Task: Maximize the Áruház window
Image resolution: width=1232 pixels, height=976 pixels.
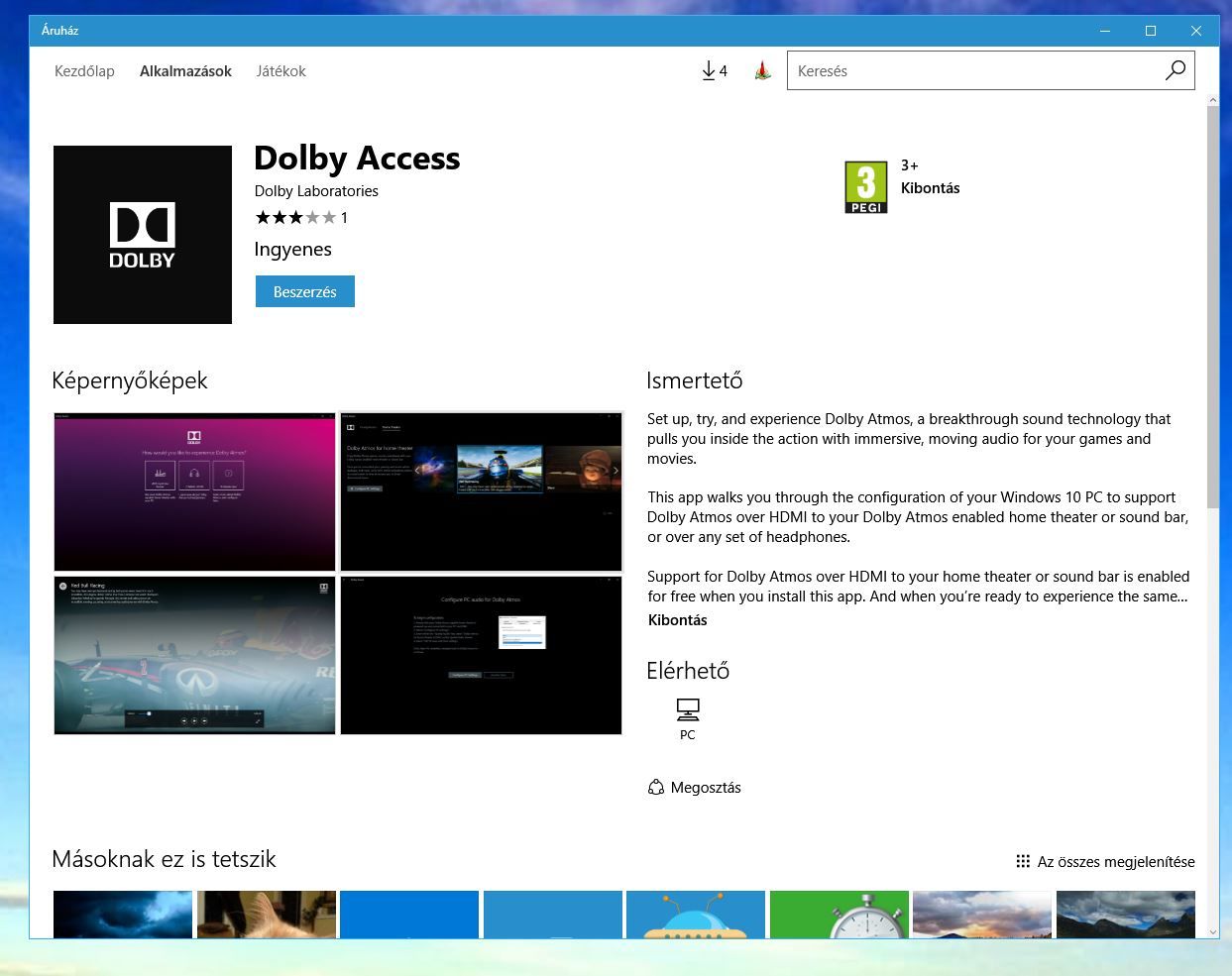Action: tap(1151, 31)
